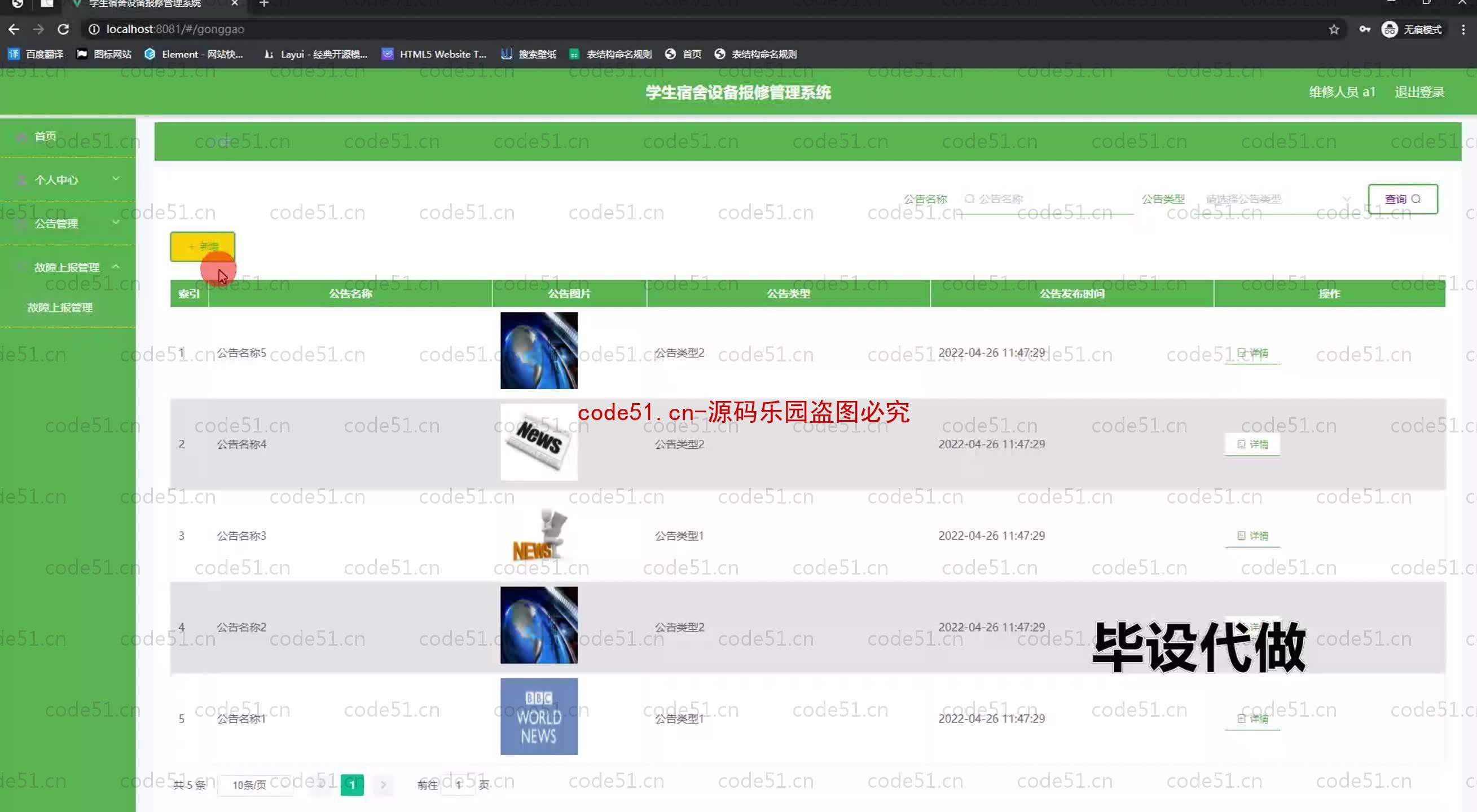This screenshot has width=1477, height=812.
Task: Open the NEWS figure thumbnail for 公告名称3
Action: (539, 534)
